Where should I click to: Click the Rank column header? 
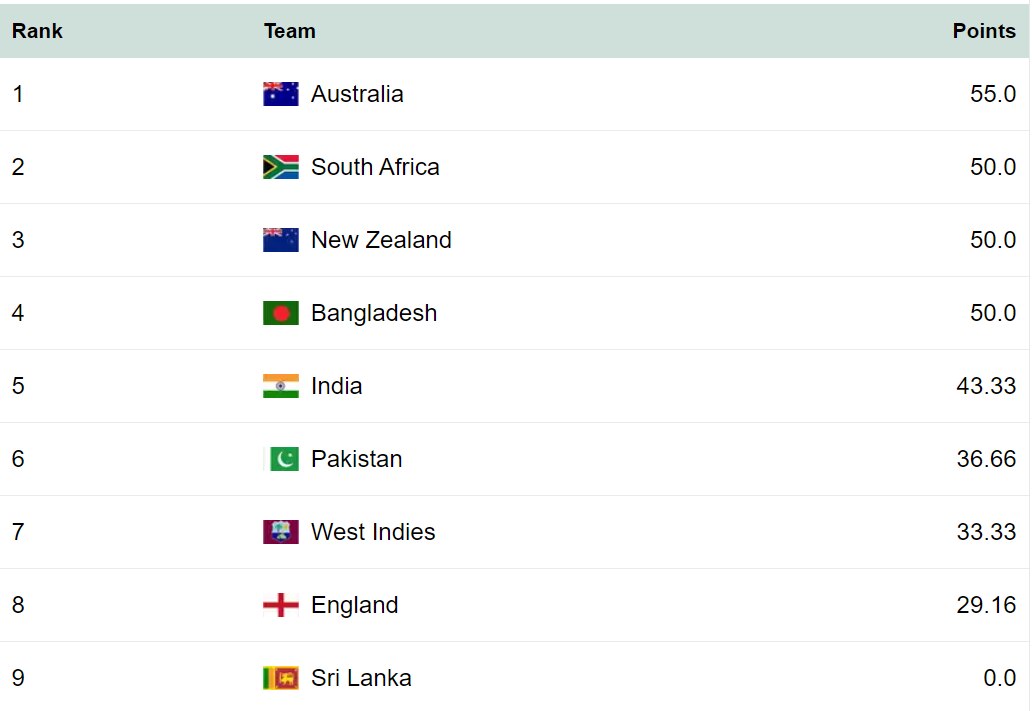coord(37,31)
